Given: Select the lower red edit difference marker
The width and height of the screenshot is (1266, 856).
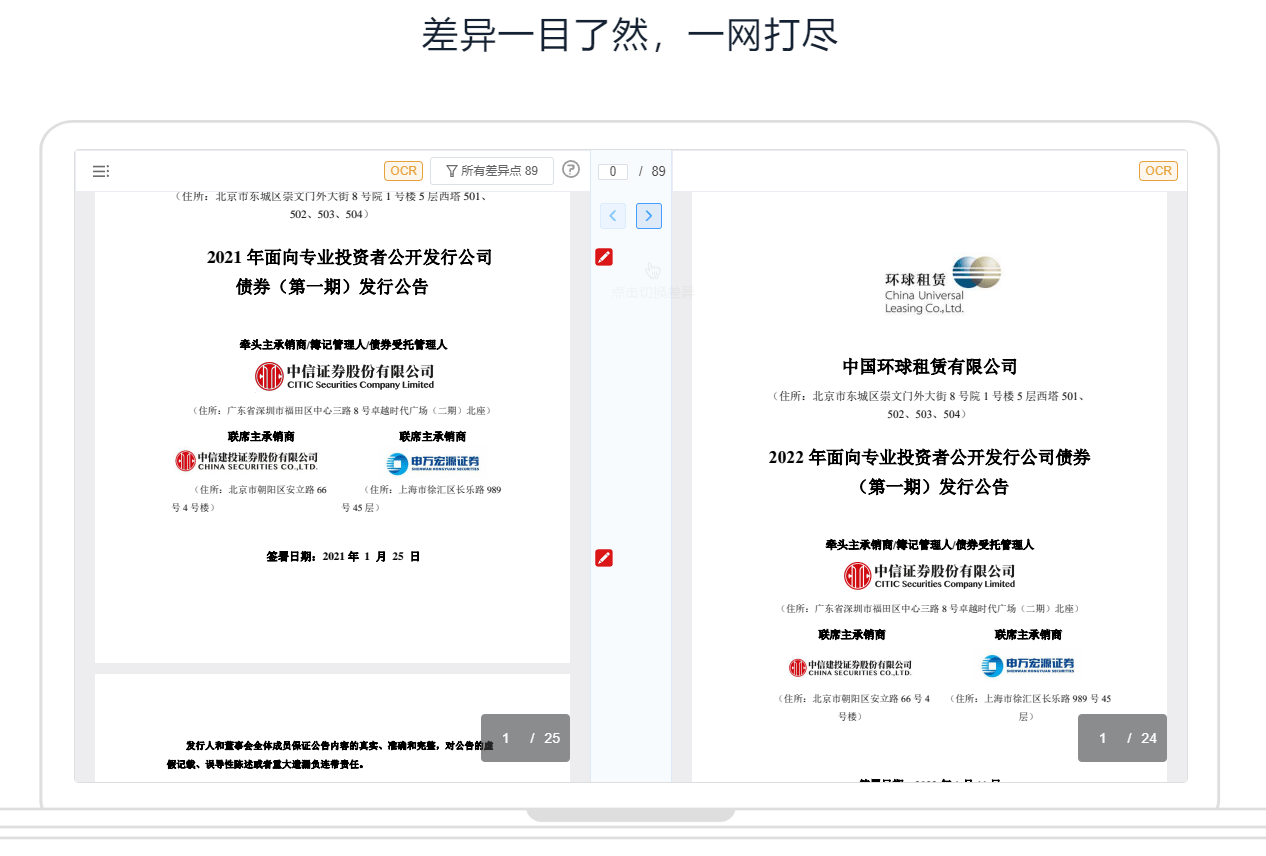Looking at the screenshot, I should [604, 558].
